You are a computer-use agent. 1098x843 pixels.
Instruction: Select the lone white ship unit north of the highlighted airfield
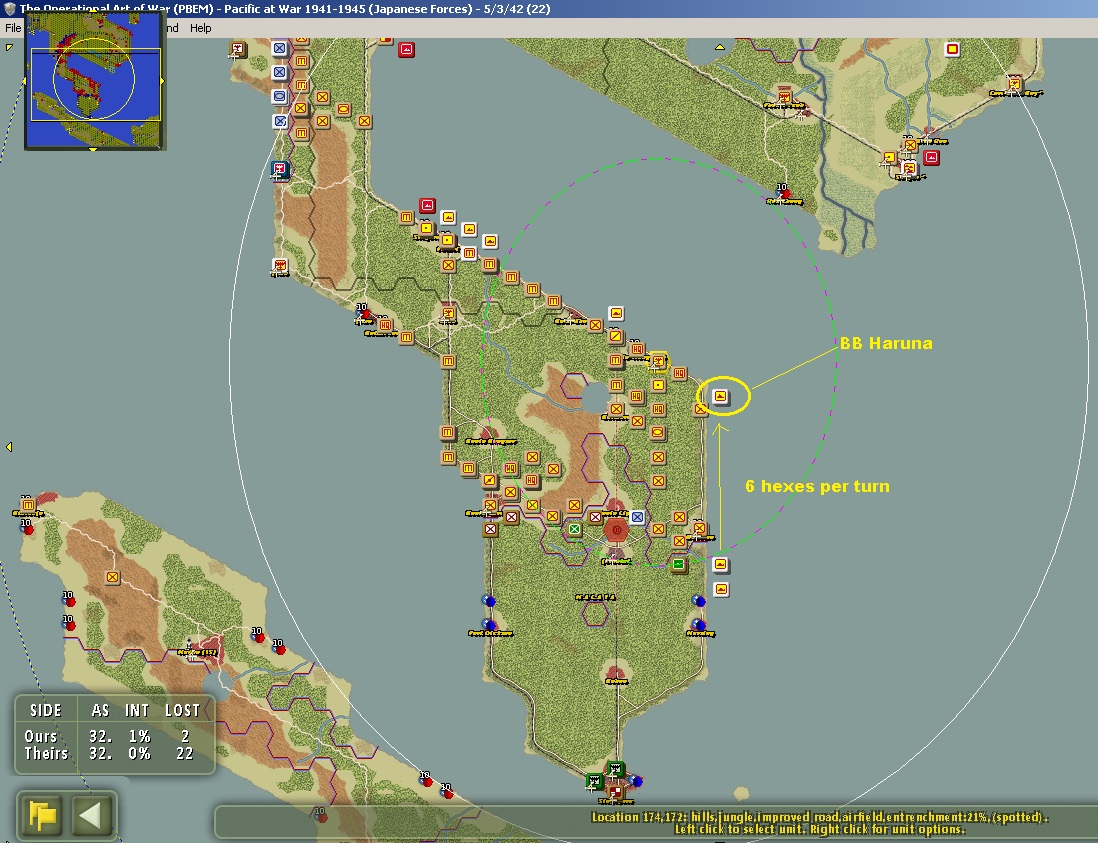(616, 313)
